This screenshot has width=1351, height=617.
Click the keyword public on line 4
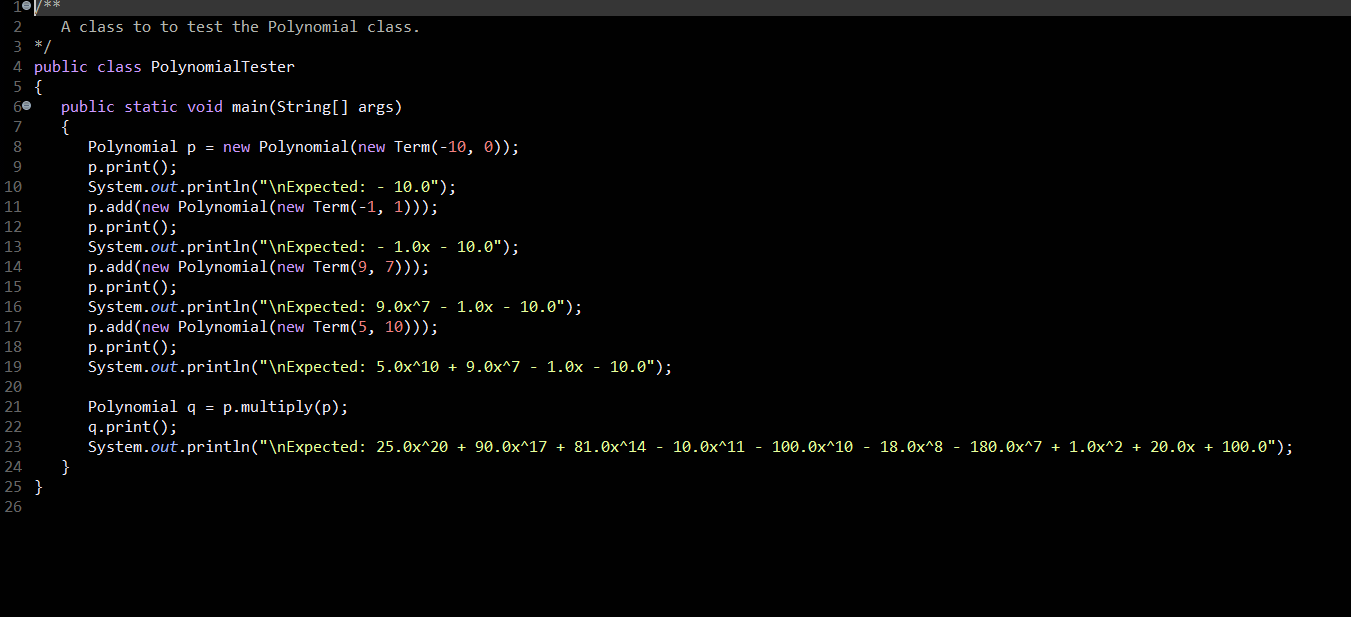pyautogui.click(x=60, y=66)
